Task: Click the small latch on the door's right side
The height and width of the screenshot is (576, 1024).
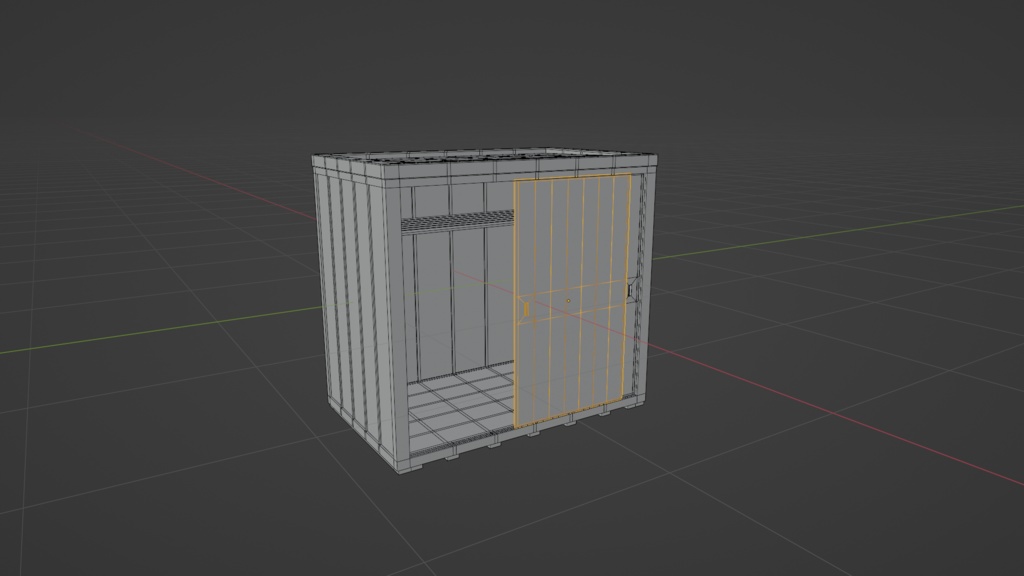Action: 628,291
